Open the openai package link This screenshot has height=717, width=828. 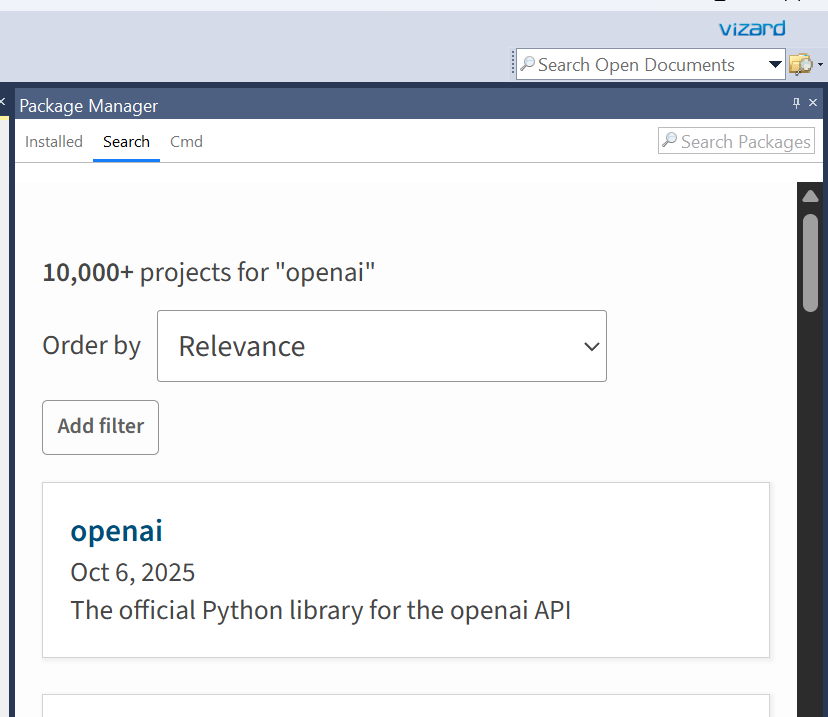116,531
